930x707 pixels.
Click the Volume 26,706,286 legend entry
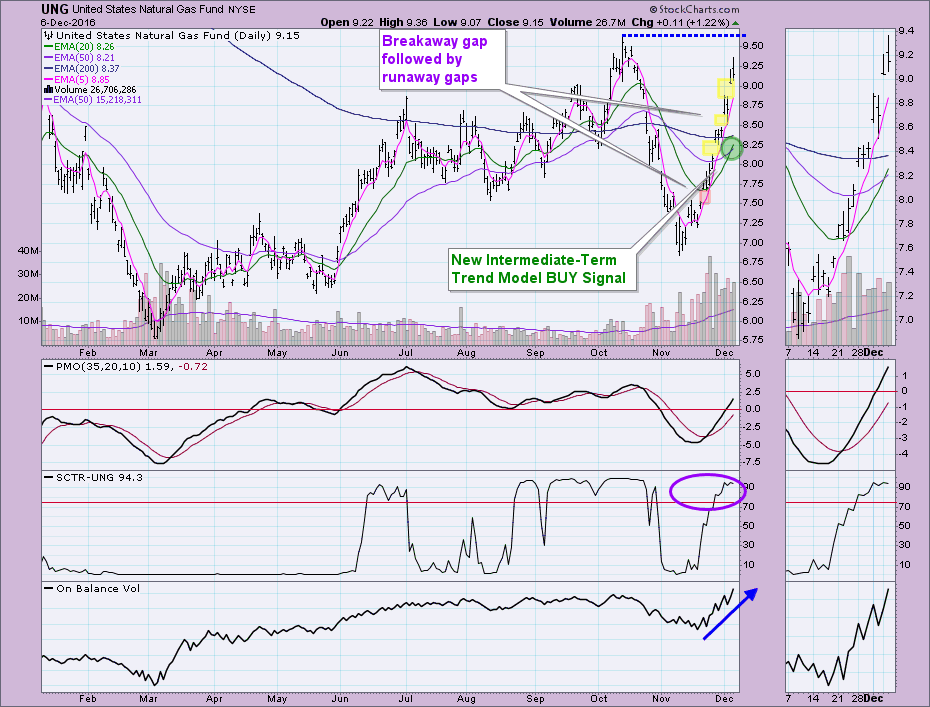pyautogui.click(x=91, y=90)
